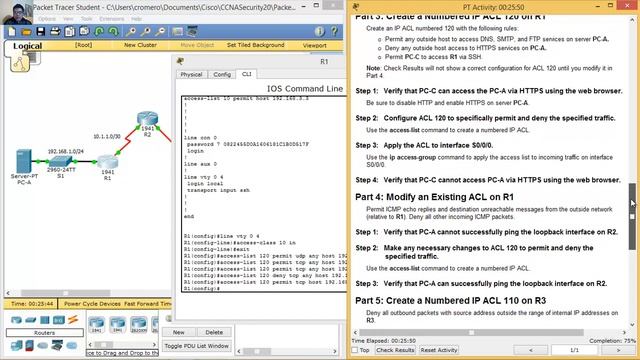640x360 pixels.
Task: Click the PT Activity horizontal scrollbar thumb
Action: pos(471,333)
